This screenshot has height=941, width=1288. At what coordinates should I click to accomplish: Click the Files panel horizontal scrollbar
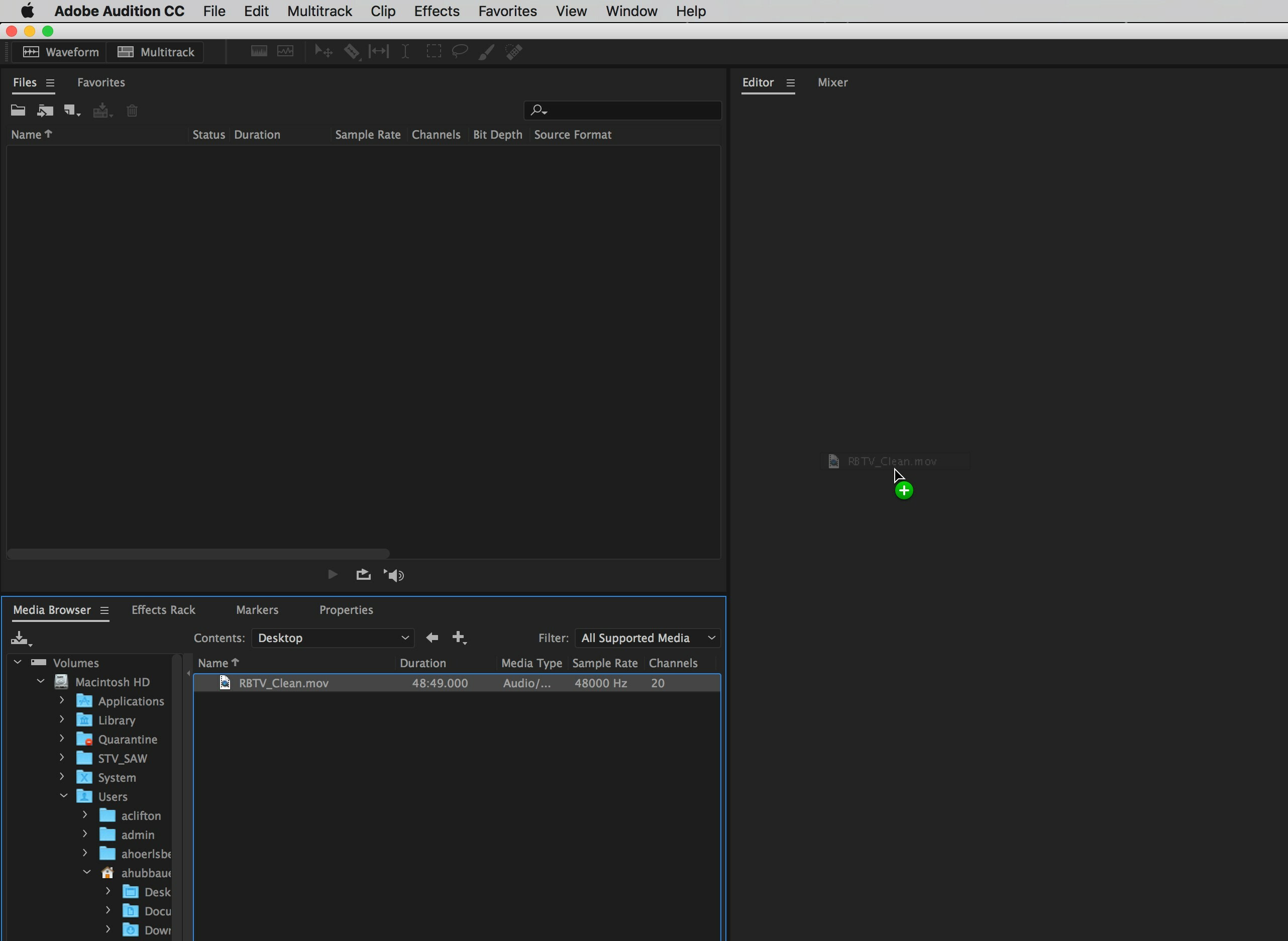tap(198, 554)
